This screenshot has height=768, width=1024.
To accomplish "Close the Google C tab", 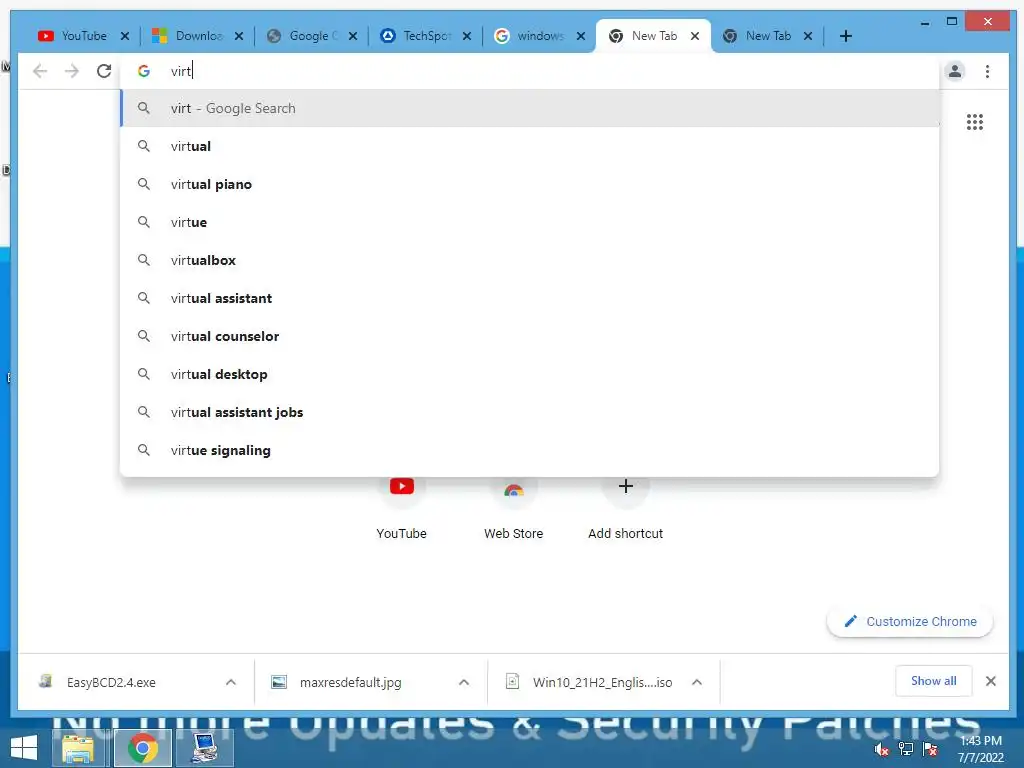I will [353, 36].
